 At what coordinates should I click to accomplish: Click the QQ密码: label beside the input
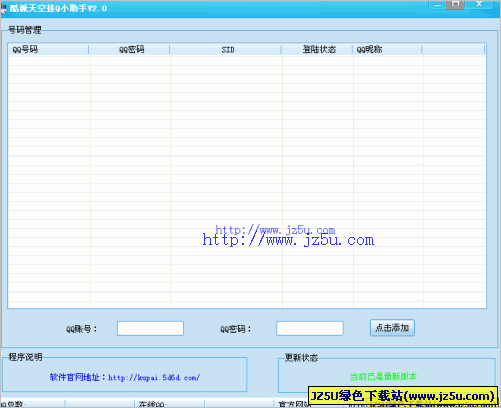click(235, 329)
